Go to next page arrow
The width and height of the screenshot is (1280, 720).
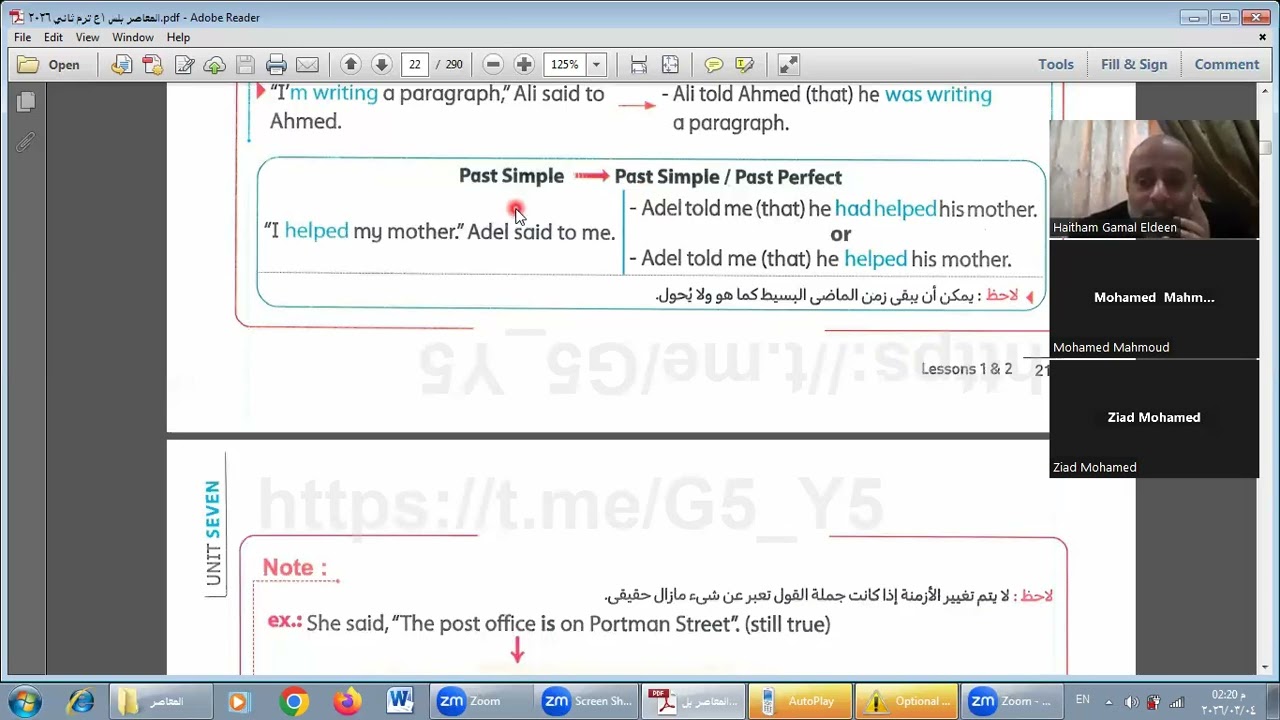(381, 65)
